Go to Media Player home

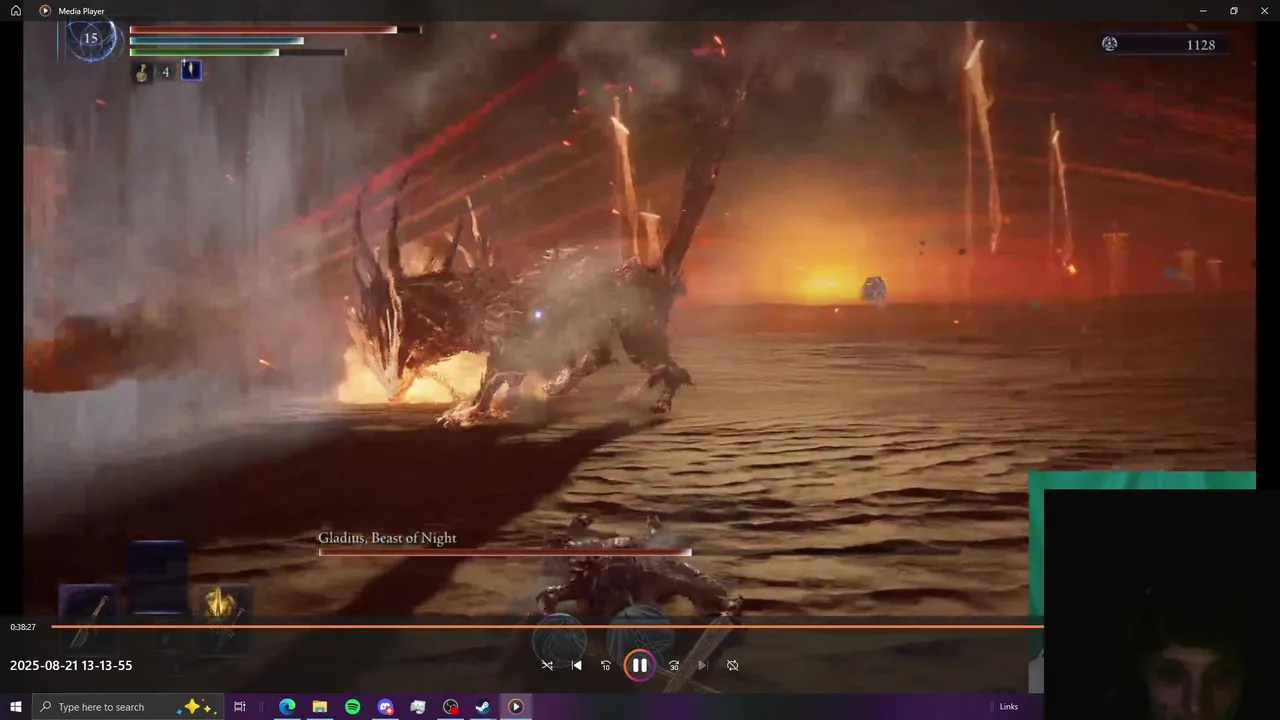click(x=16, y=10)
